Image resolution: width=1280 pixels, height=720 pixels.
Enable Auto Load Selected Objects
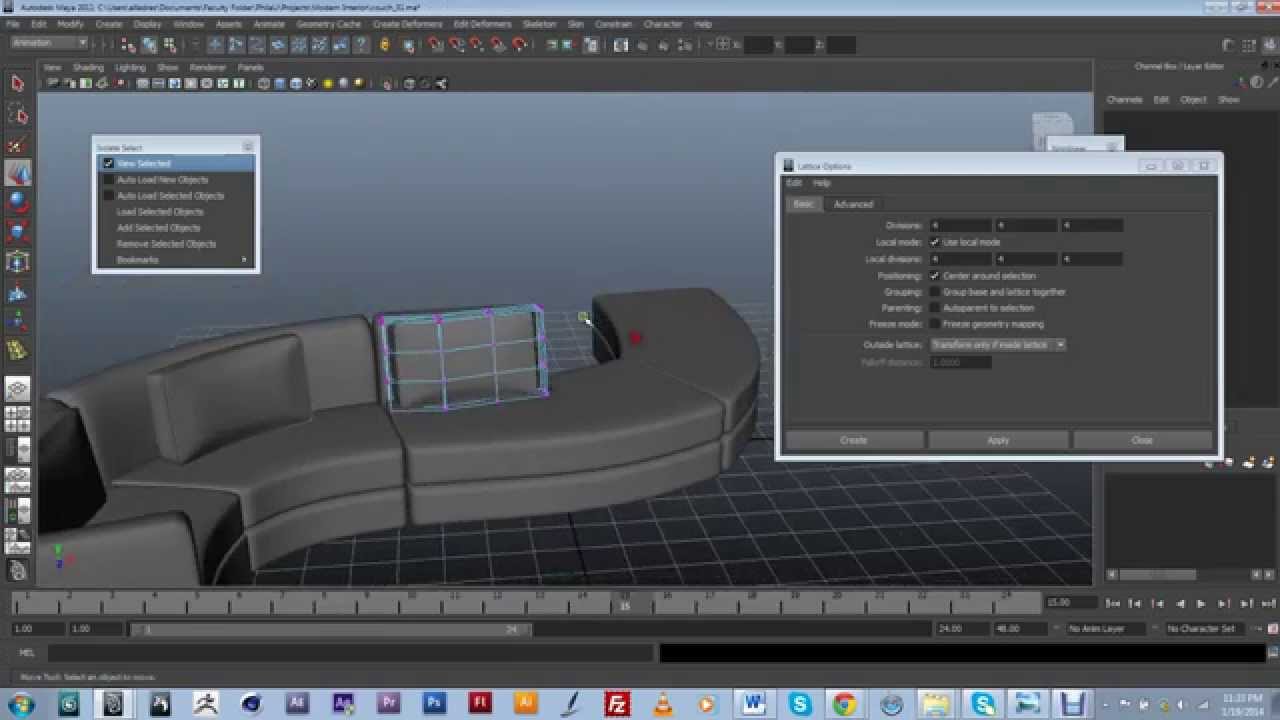(109, 196)
